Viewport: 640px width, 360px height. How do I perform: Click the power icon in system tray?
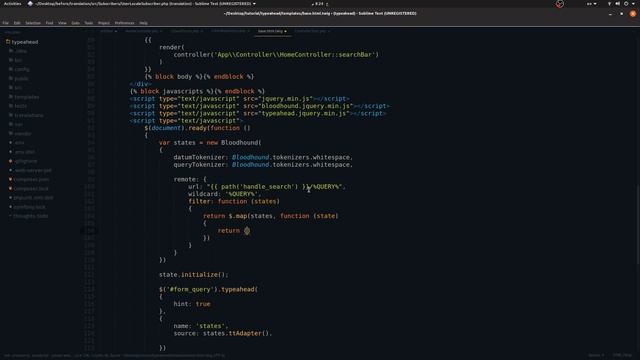[x=626, y=3]
